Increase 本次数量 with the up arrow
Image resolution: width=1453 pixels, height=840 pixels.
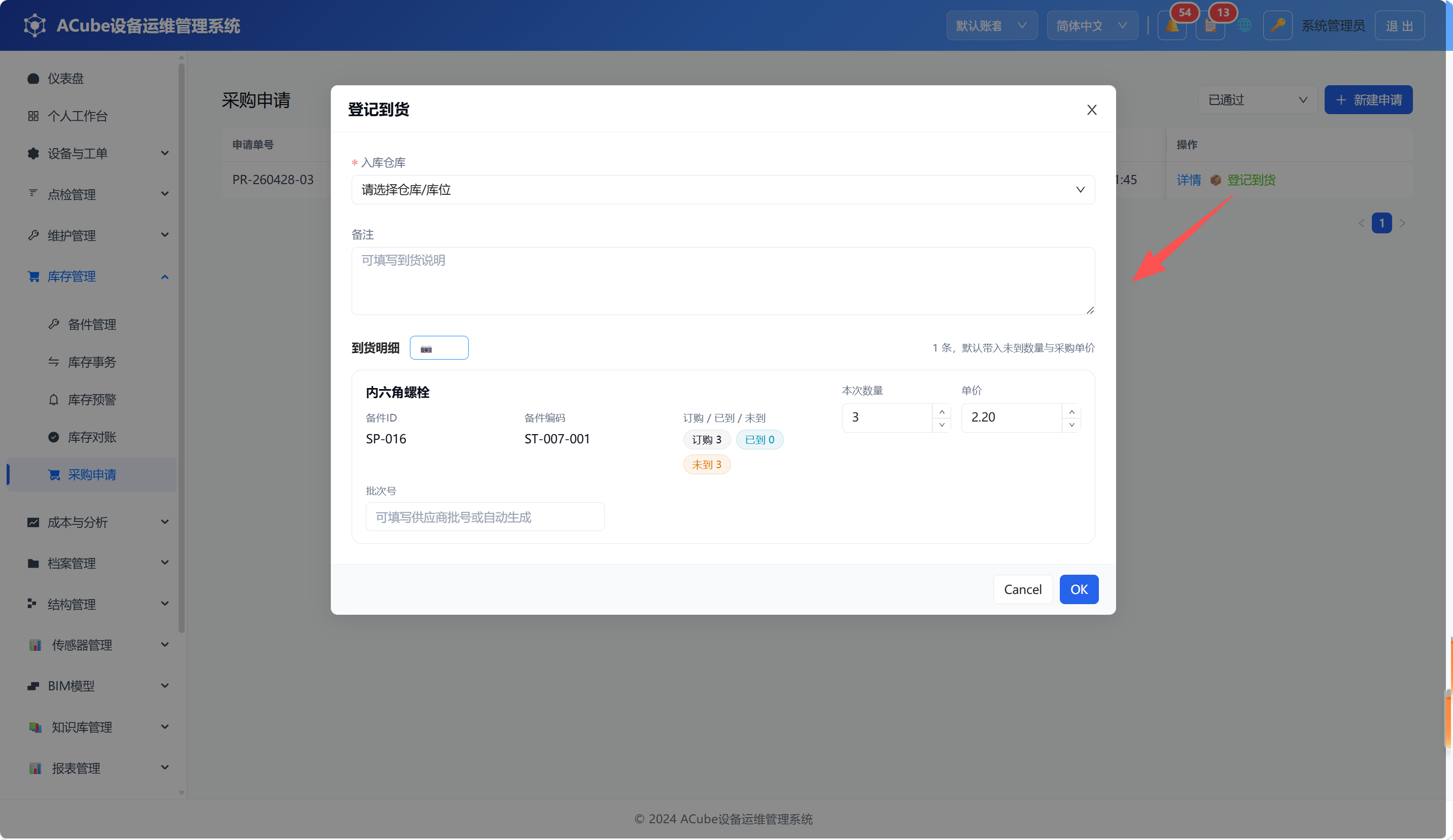click(942, 411)
